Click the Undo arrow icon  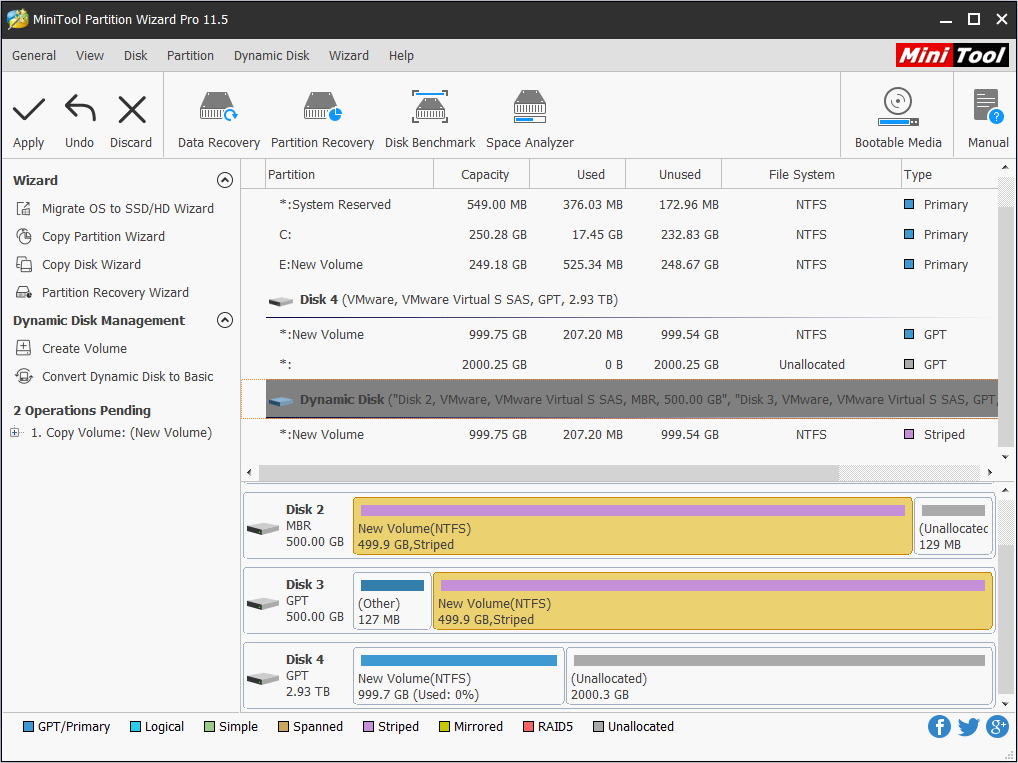pos(80,108)
